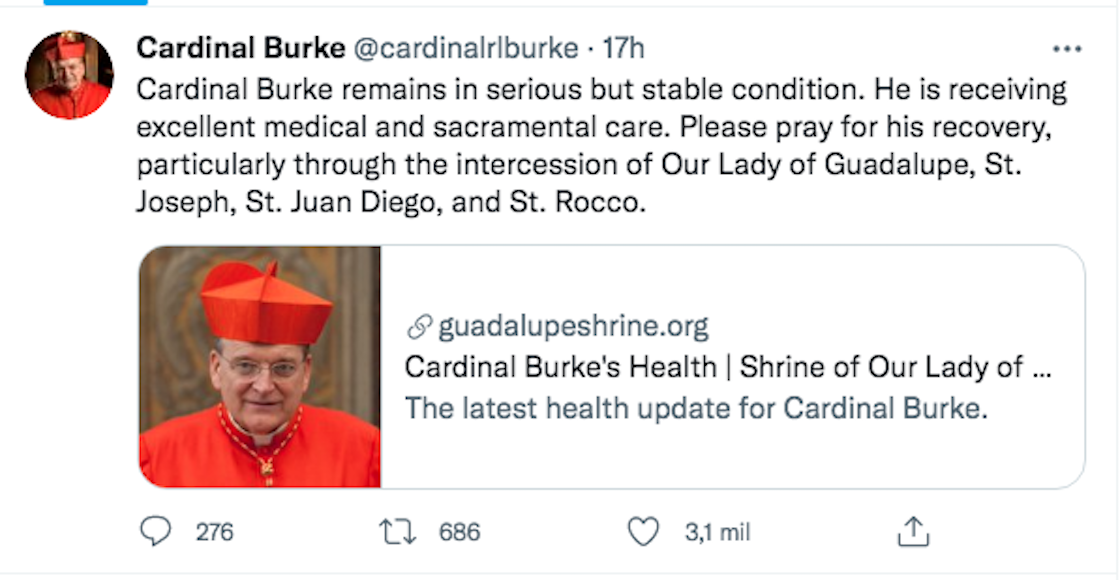Click the @cardinalrlburke handle
The height and width of the screenshot is (580, 1120).
[463, 46]
